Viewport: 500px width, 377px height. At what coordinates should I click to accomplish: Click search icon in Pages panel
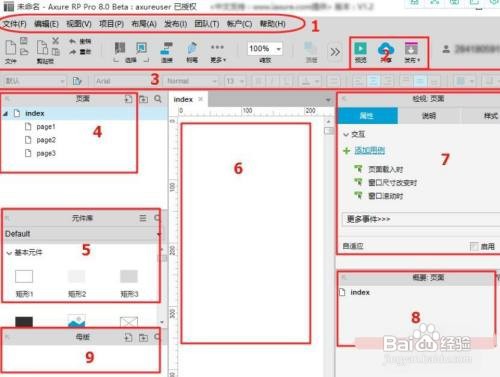coord(158,99)
